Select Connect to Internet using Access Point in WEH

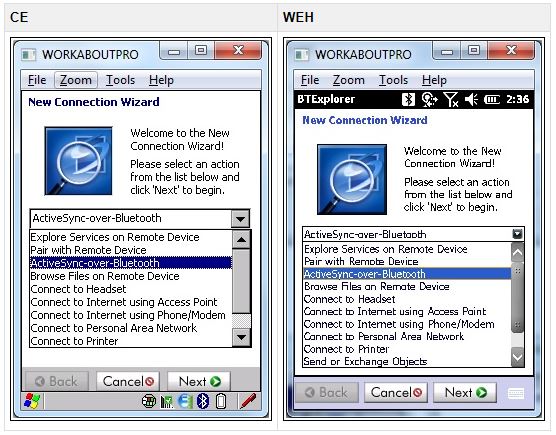pyautogui.click(x=407, y=312)
